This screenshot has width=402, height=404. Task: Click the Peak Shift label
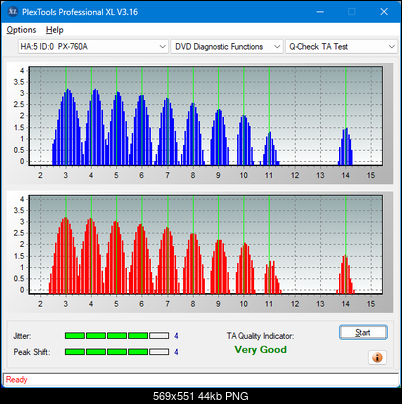click(x=32, y=352)
